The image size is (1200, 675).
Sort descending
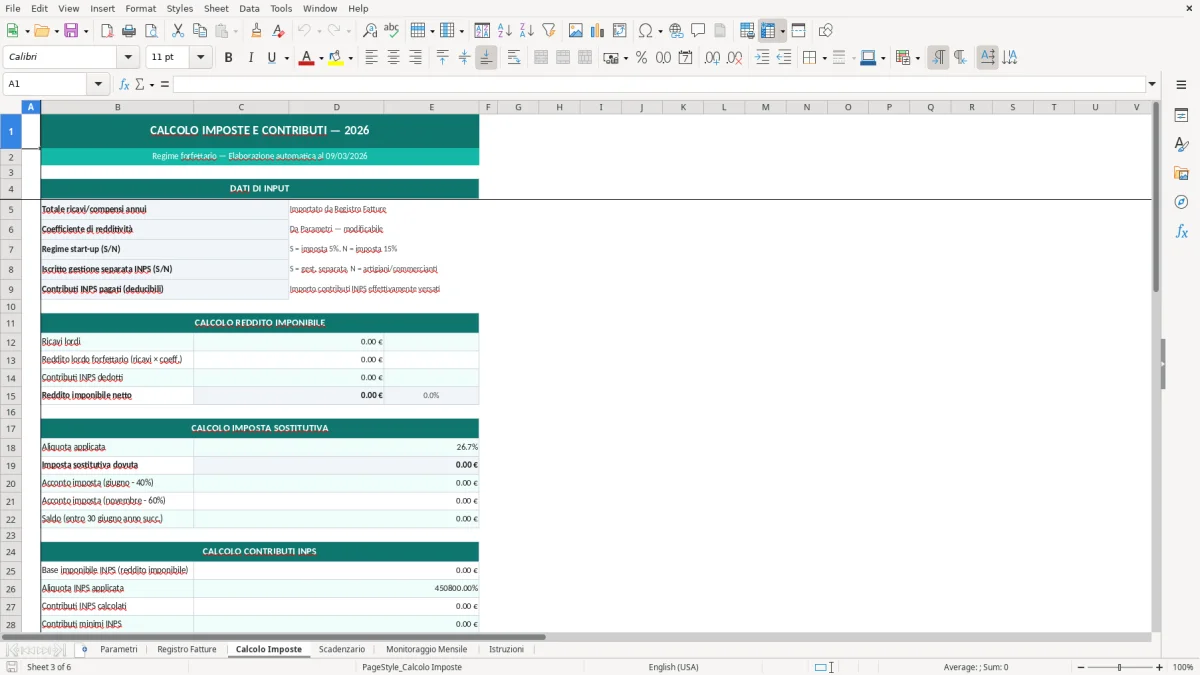point(526,31)
